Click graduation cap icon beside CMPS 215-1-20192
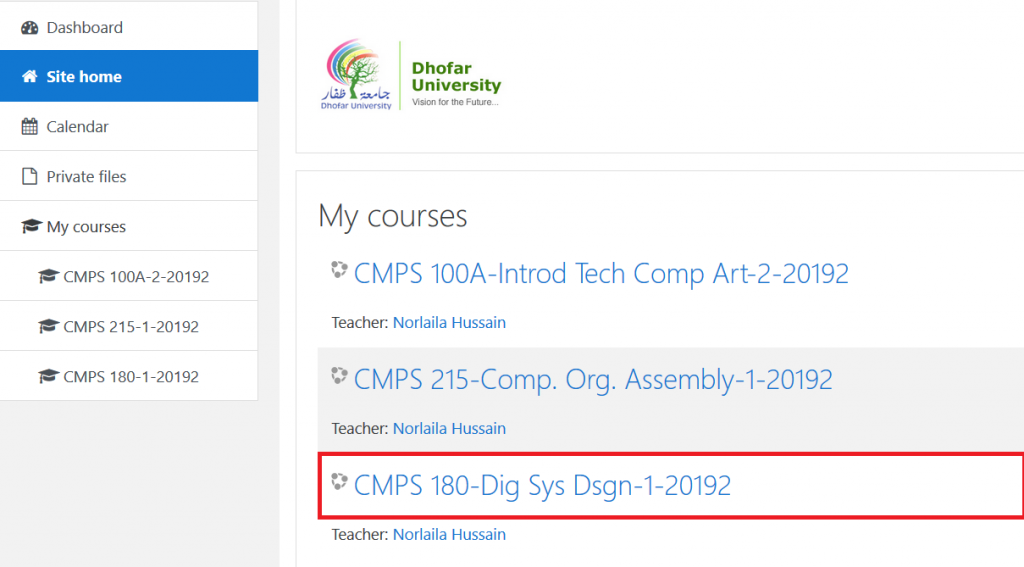The height and width of the screenshot is (567, 1024). 48,326
